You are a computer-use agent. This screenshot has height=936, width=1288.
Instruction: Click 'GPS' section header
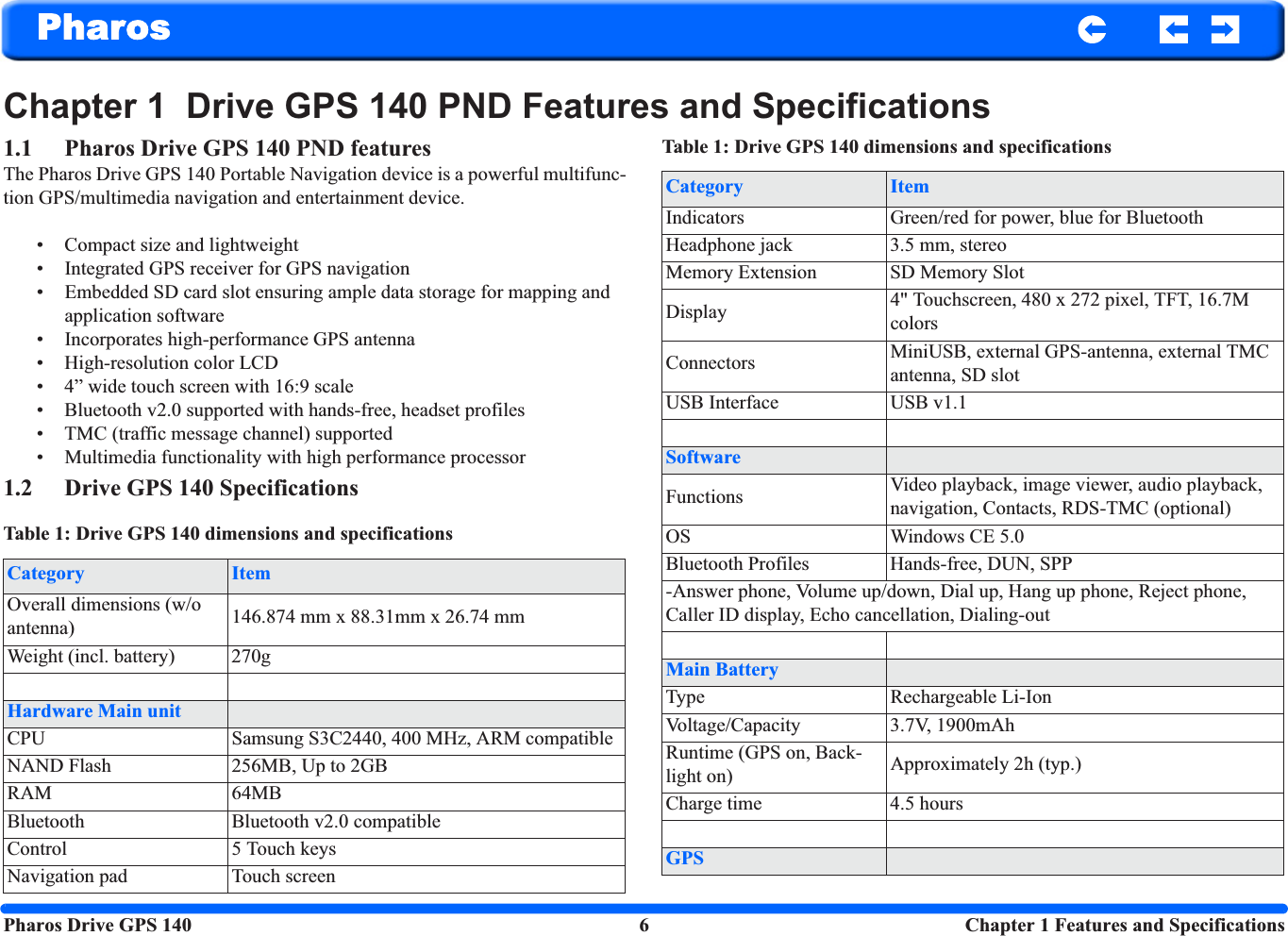(x=685, y=859)
